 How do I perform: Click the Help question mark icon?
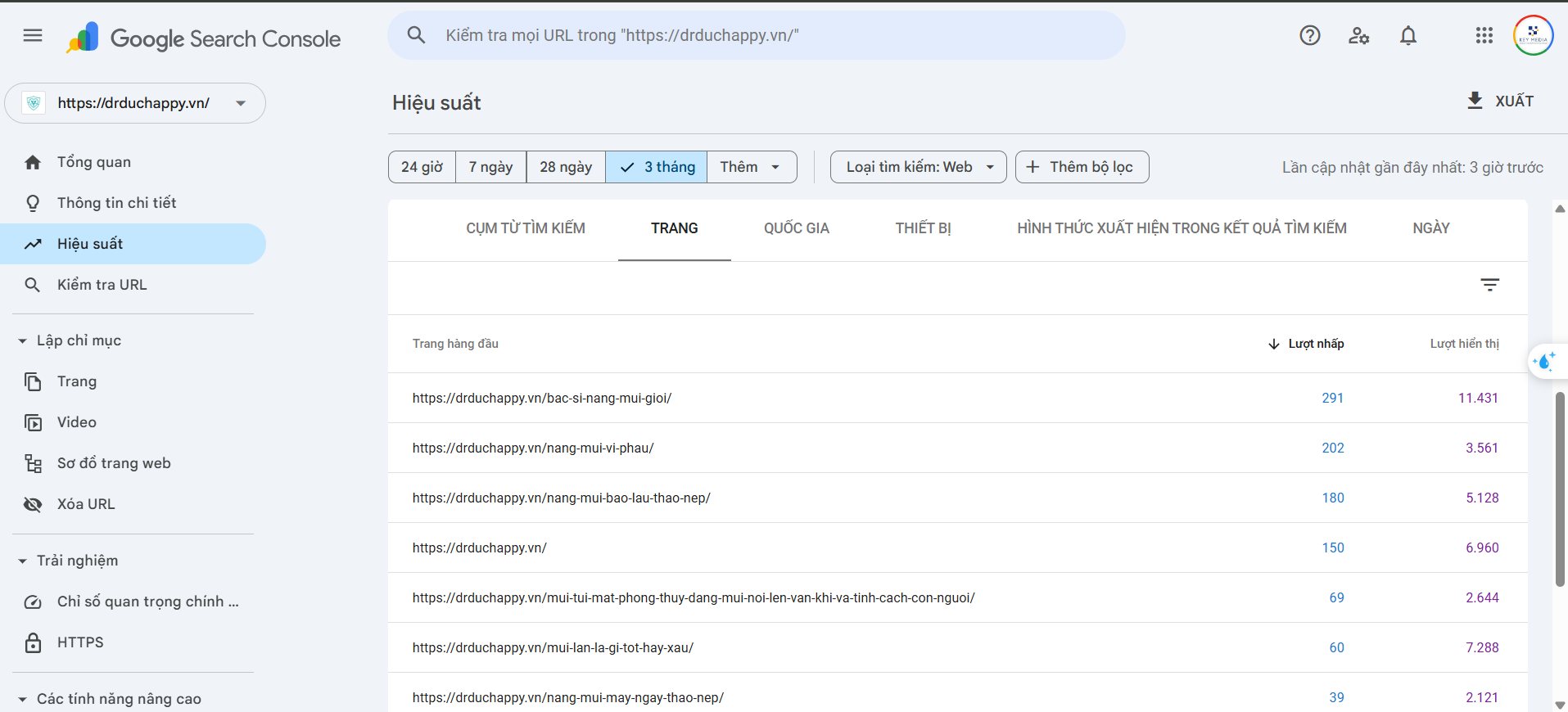1309,35
